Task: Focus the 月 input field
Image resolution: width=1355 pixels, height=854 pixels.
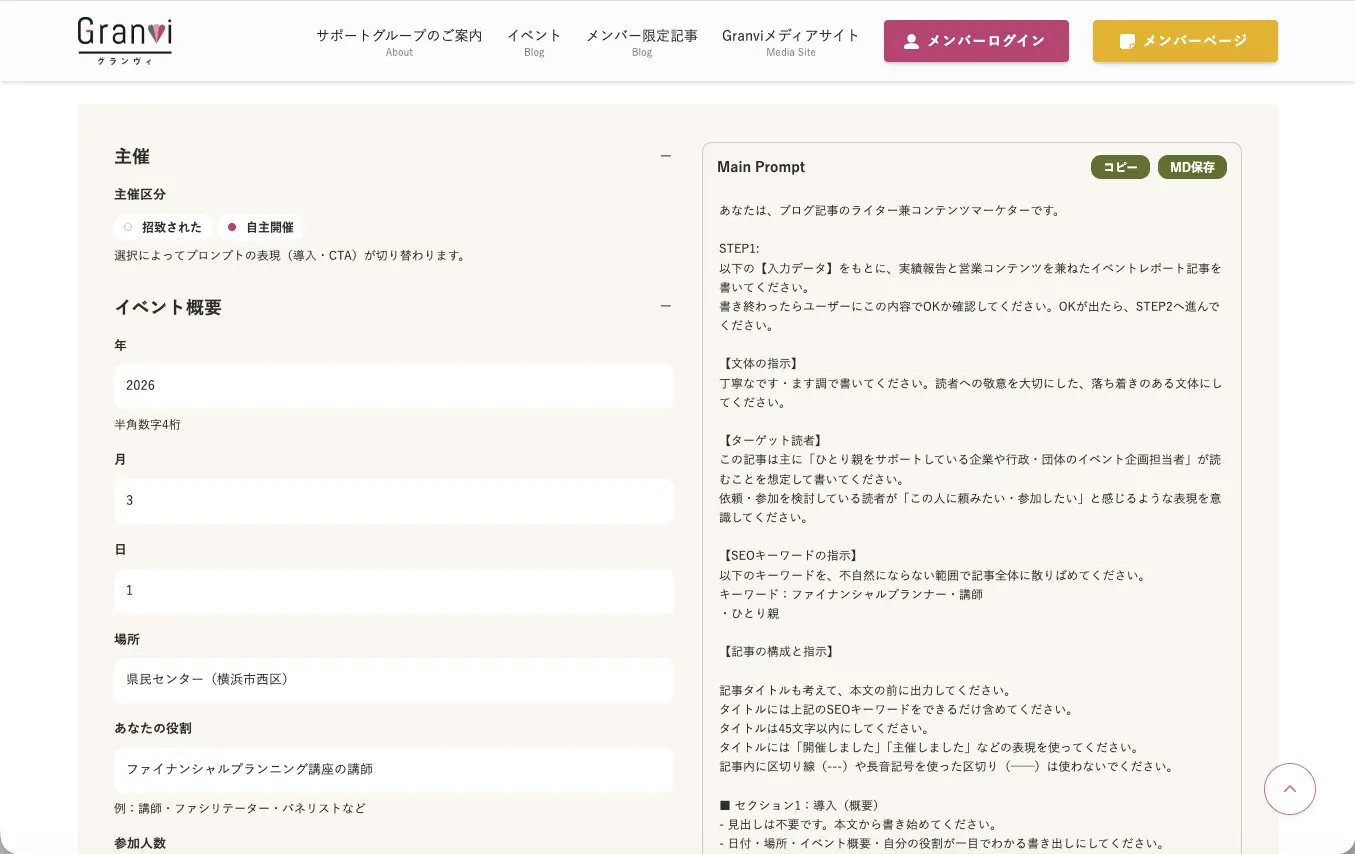Action: [393, 500]
